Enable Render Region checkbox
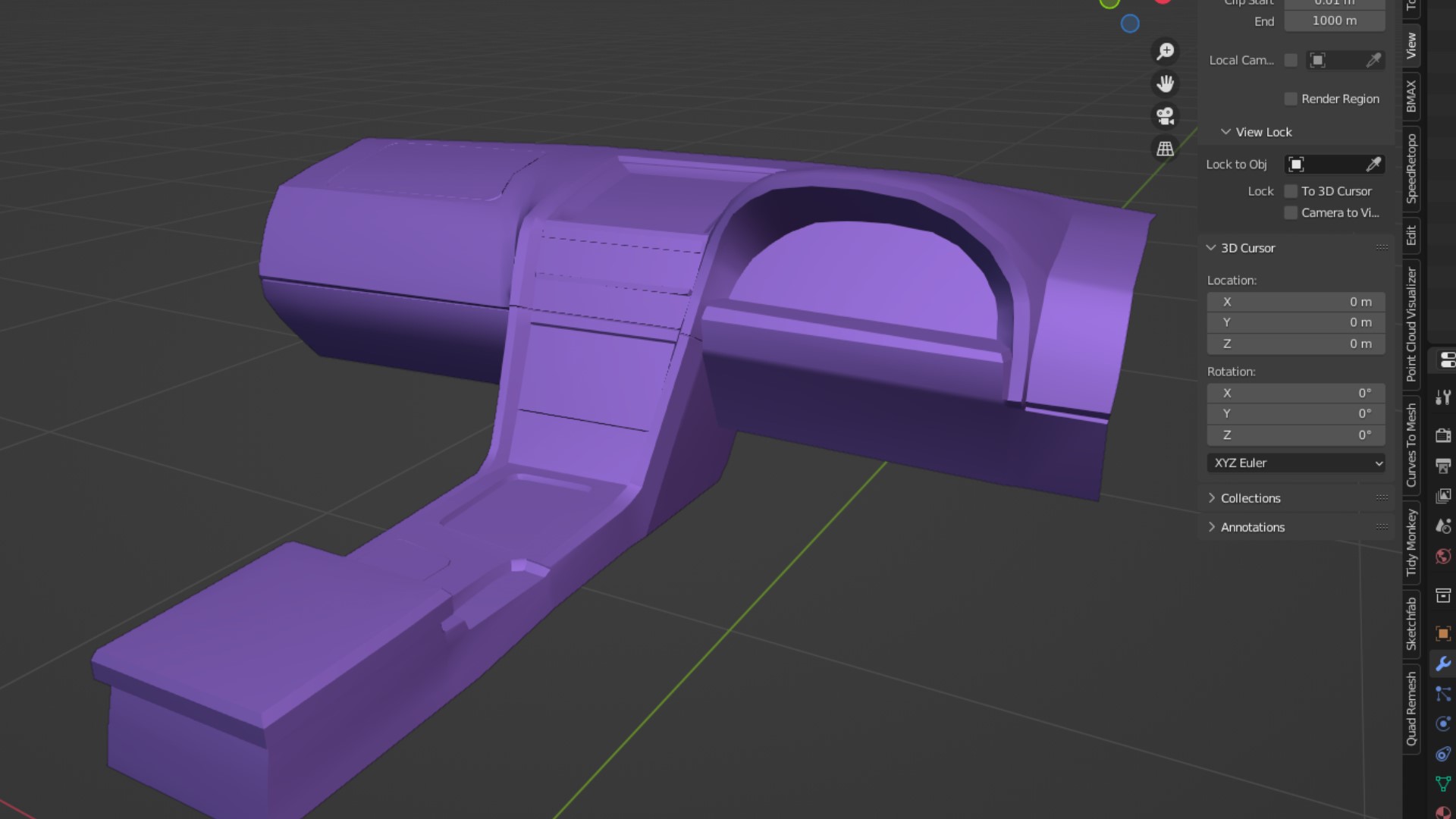Screen dimensions: 1456x819 point(1291,99)
